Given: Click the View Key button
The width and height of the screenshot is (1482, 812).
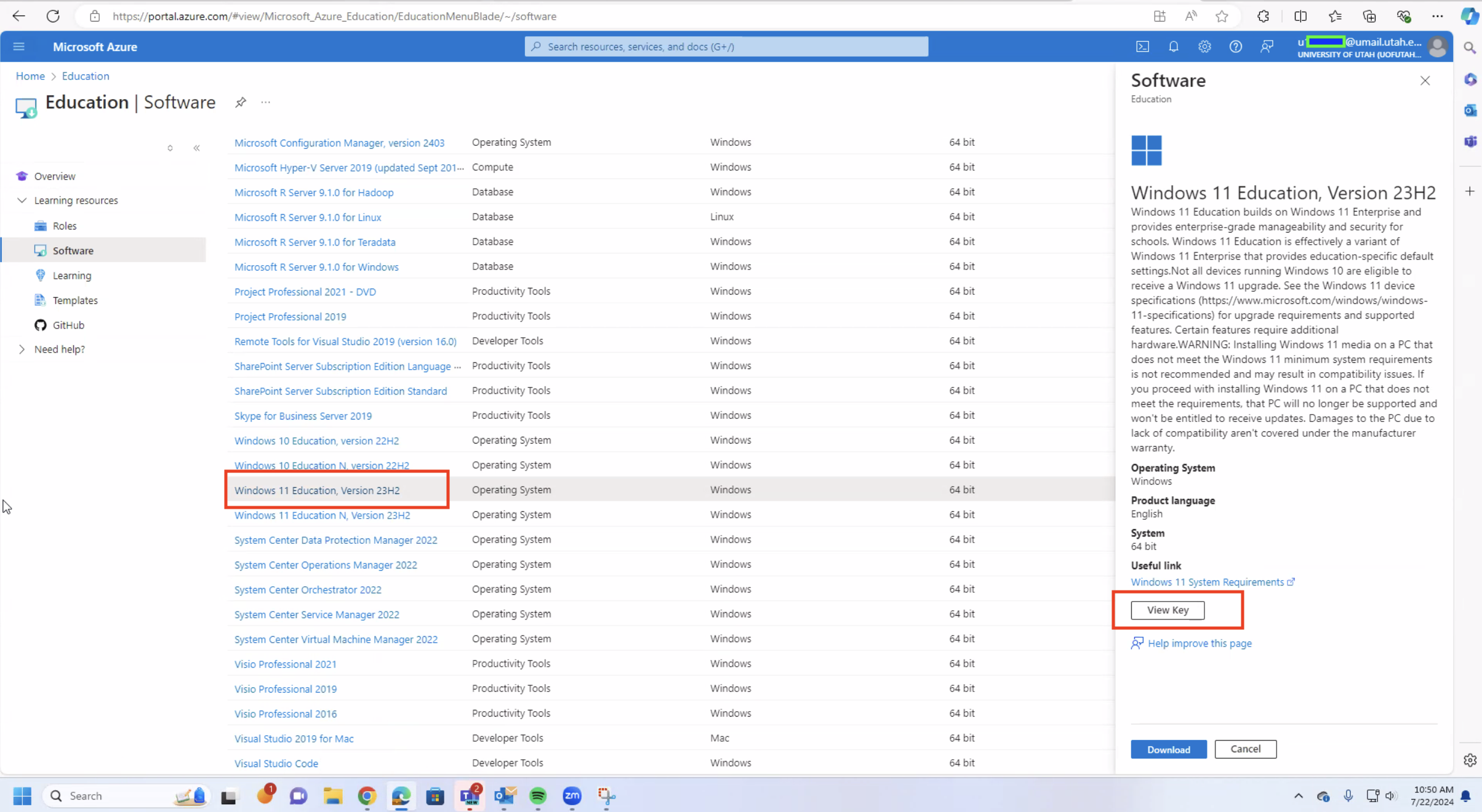Looking at the screenshot, I should [1167, 610].
